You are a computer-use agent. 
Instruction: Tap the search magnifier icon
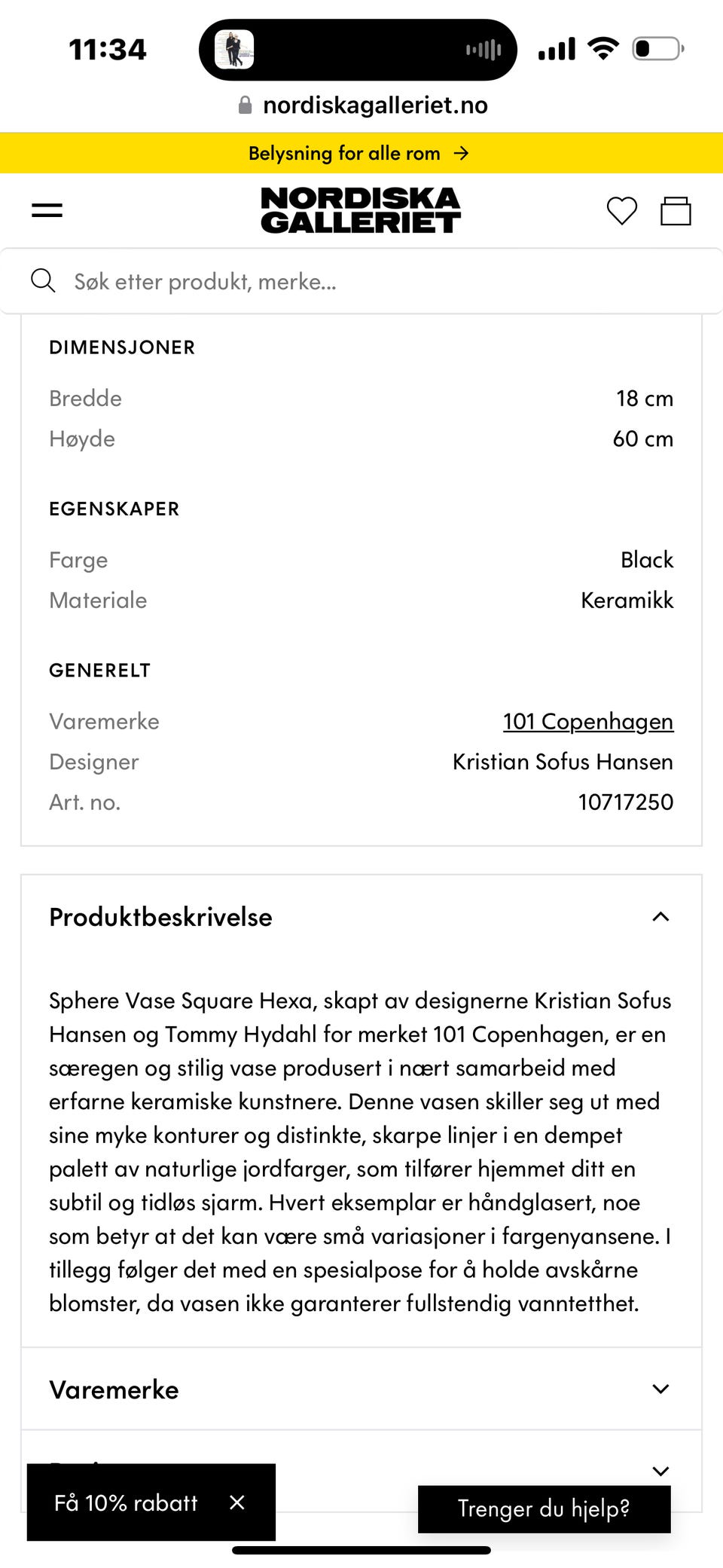coord(43,281)
